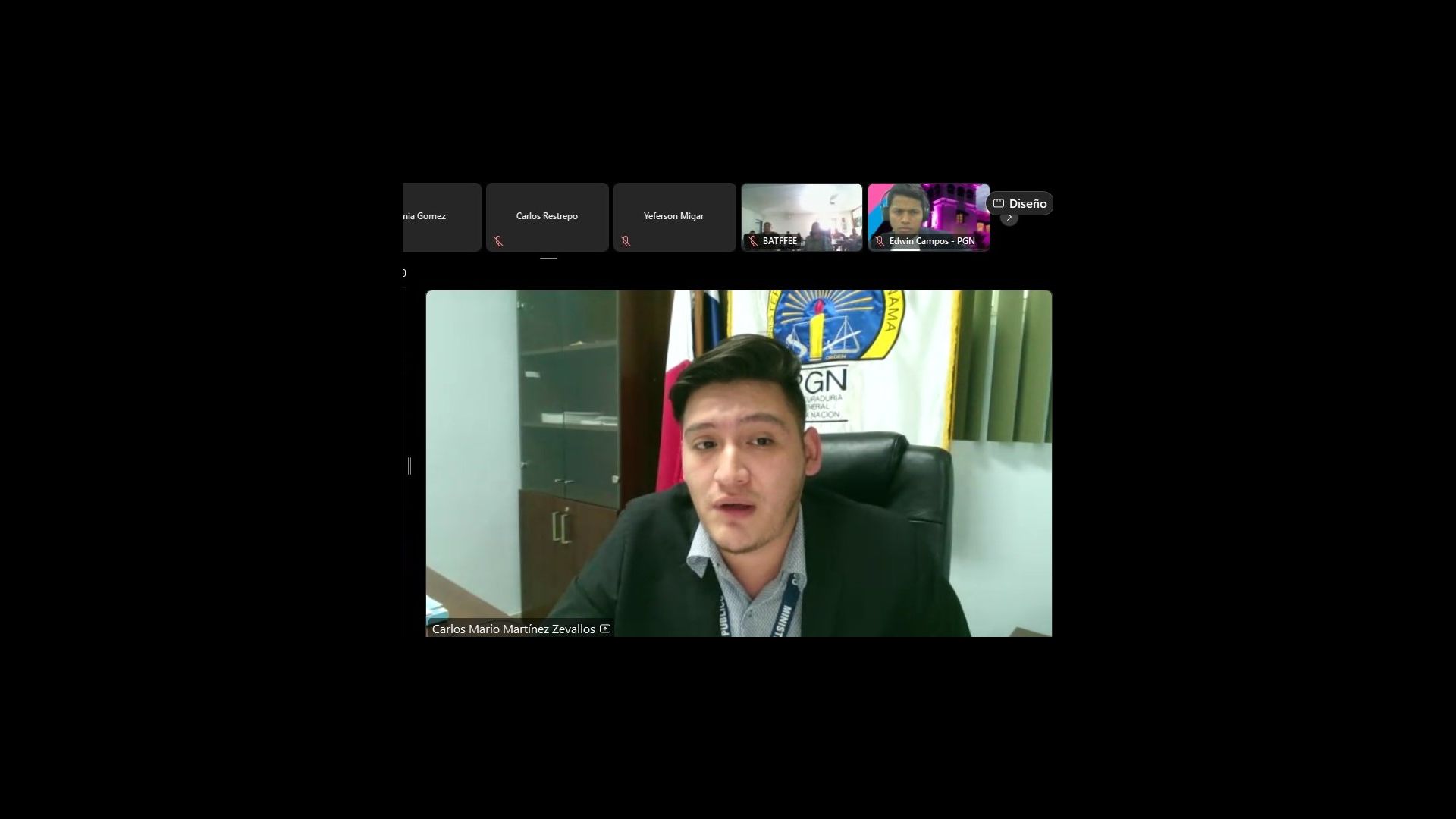Click the spotlight icon beside Zevallos name
The height and width of the screenshot is (819, 1456).
pos(605,629)
